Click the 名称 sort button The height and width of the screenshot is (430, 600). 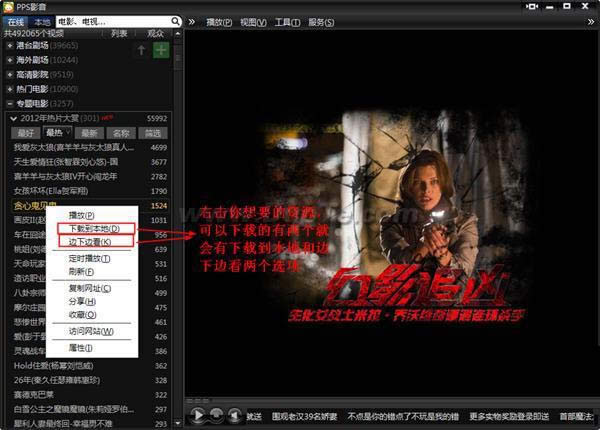[x=121, y=133]
